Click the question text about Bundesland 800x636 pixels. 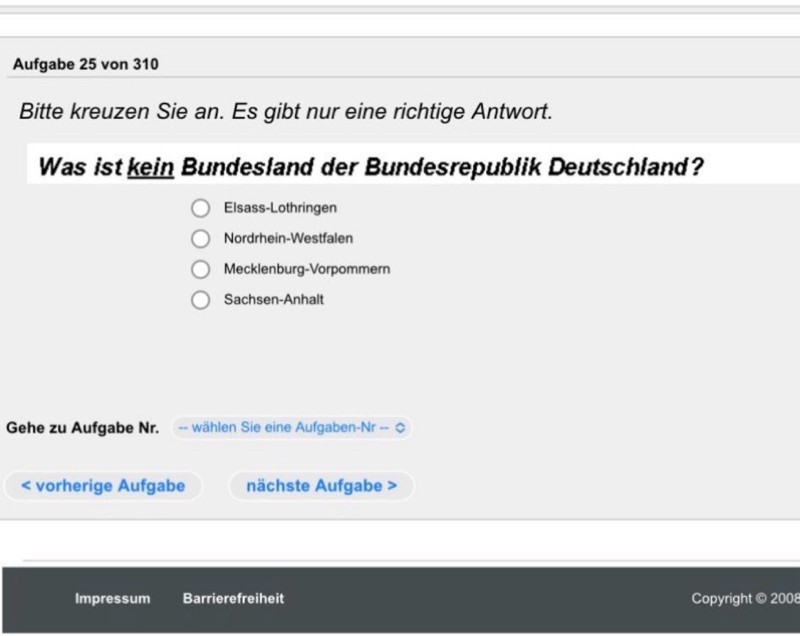[370, 167]
